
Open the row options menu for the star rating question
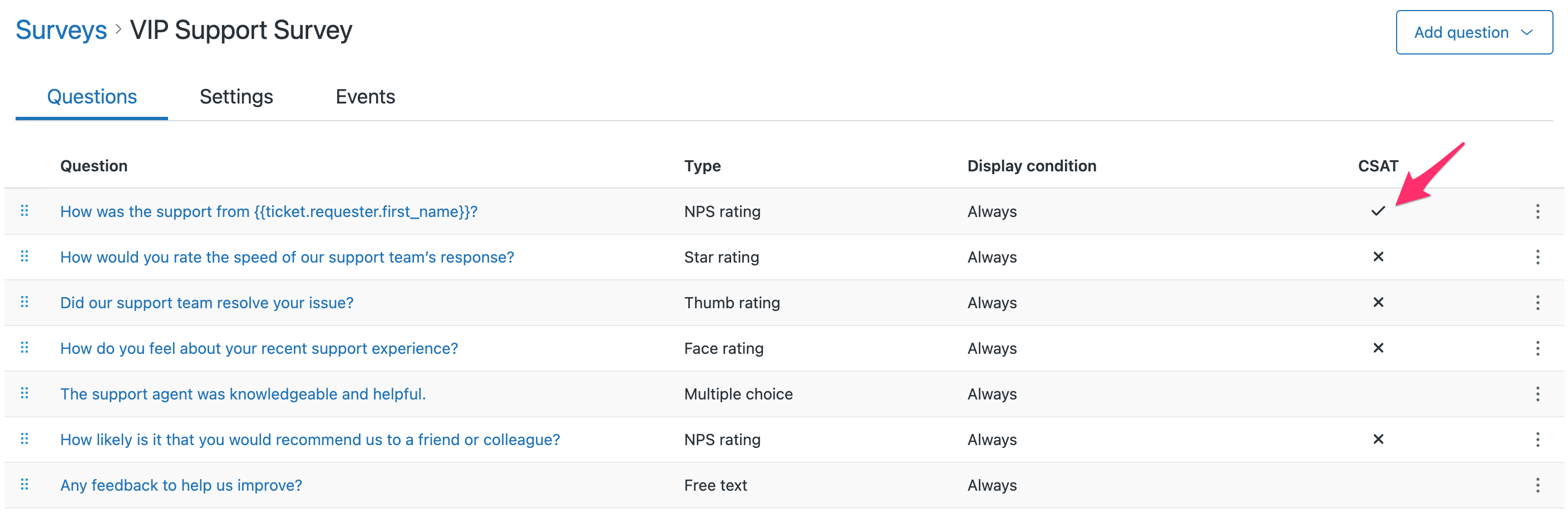[1537, 257]
